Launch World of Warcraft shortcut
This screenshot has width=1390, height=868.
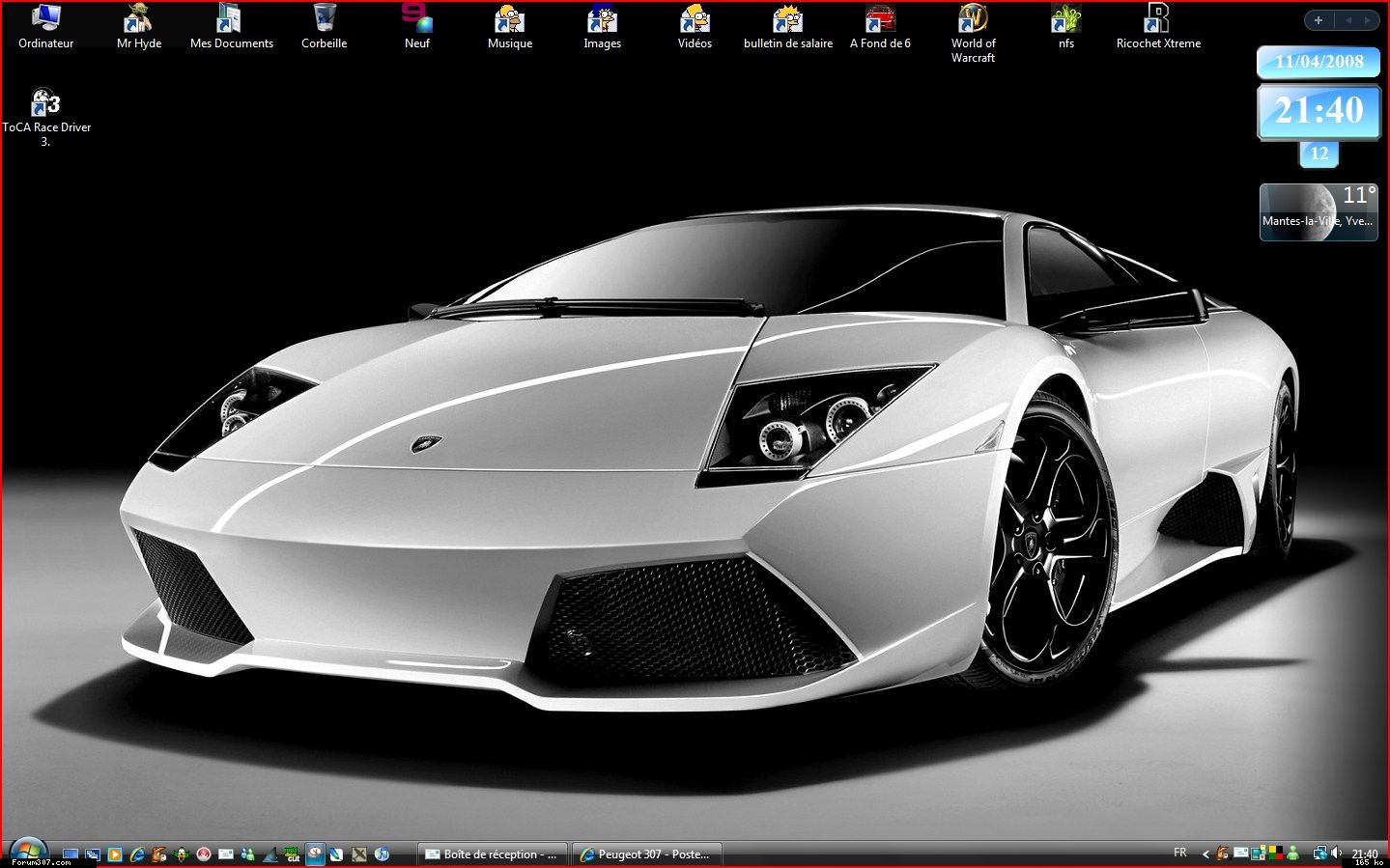point(973,19)
